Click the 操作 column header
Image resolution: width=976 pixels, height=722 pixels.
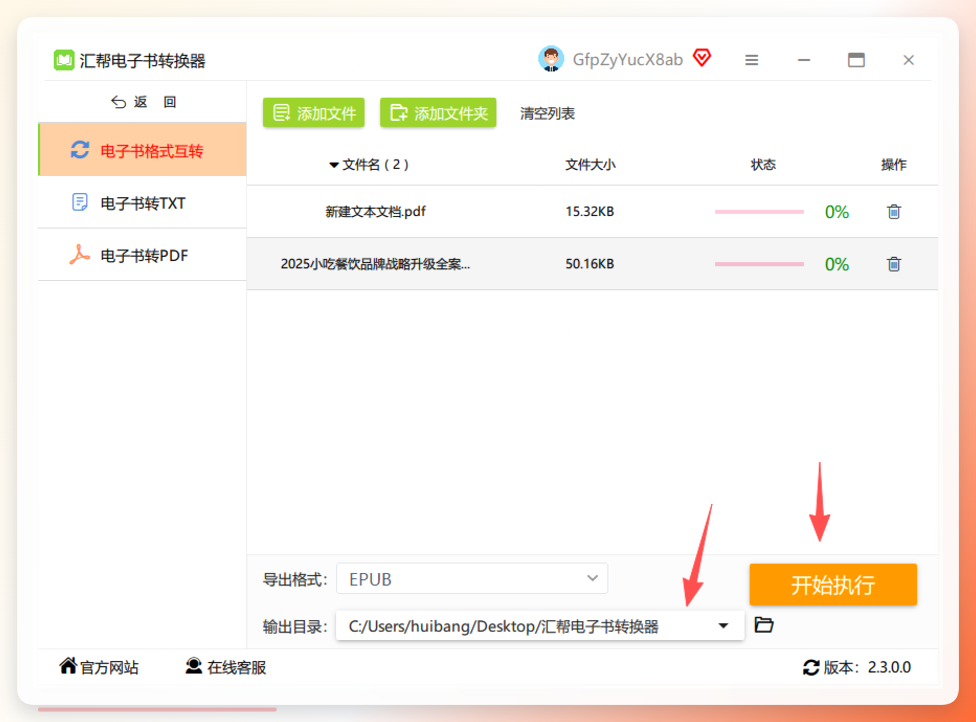[x=893, y=165]
